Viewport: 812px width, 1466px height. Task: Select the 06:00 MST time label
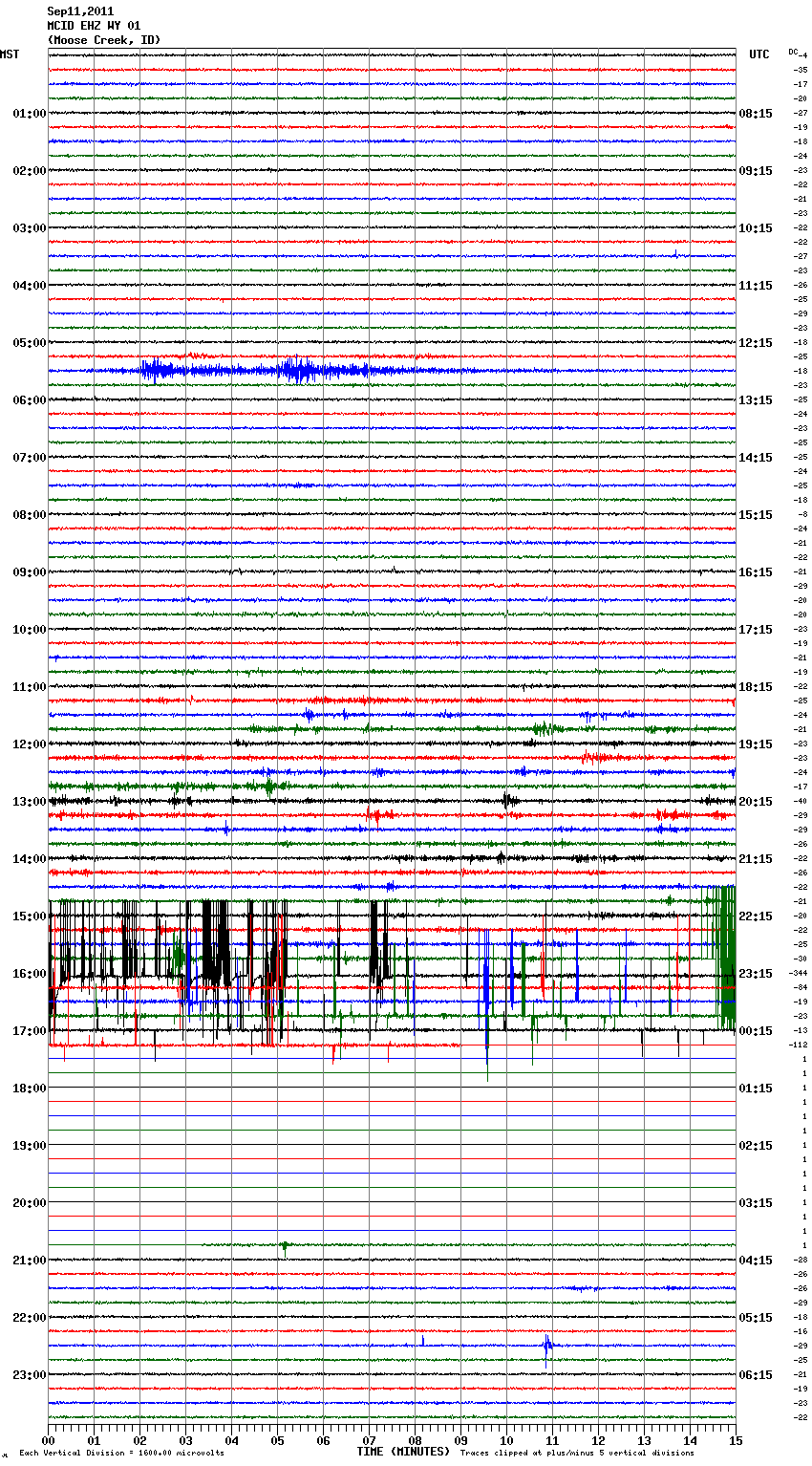tap(30, 400)
